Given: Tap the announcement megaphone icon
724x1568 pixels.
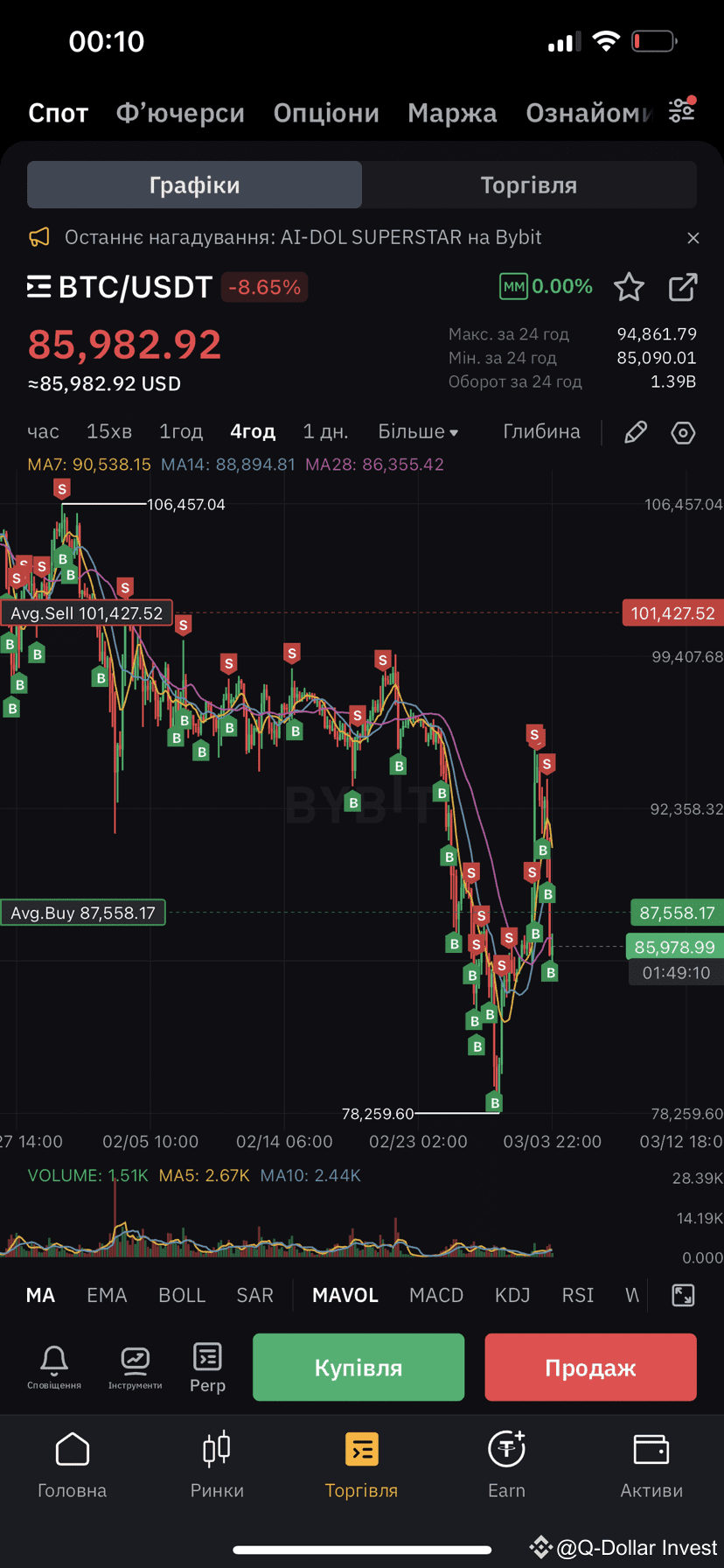Looking at the screenshot, I should pos(39,237).
